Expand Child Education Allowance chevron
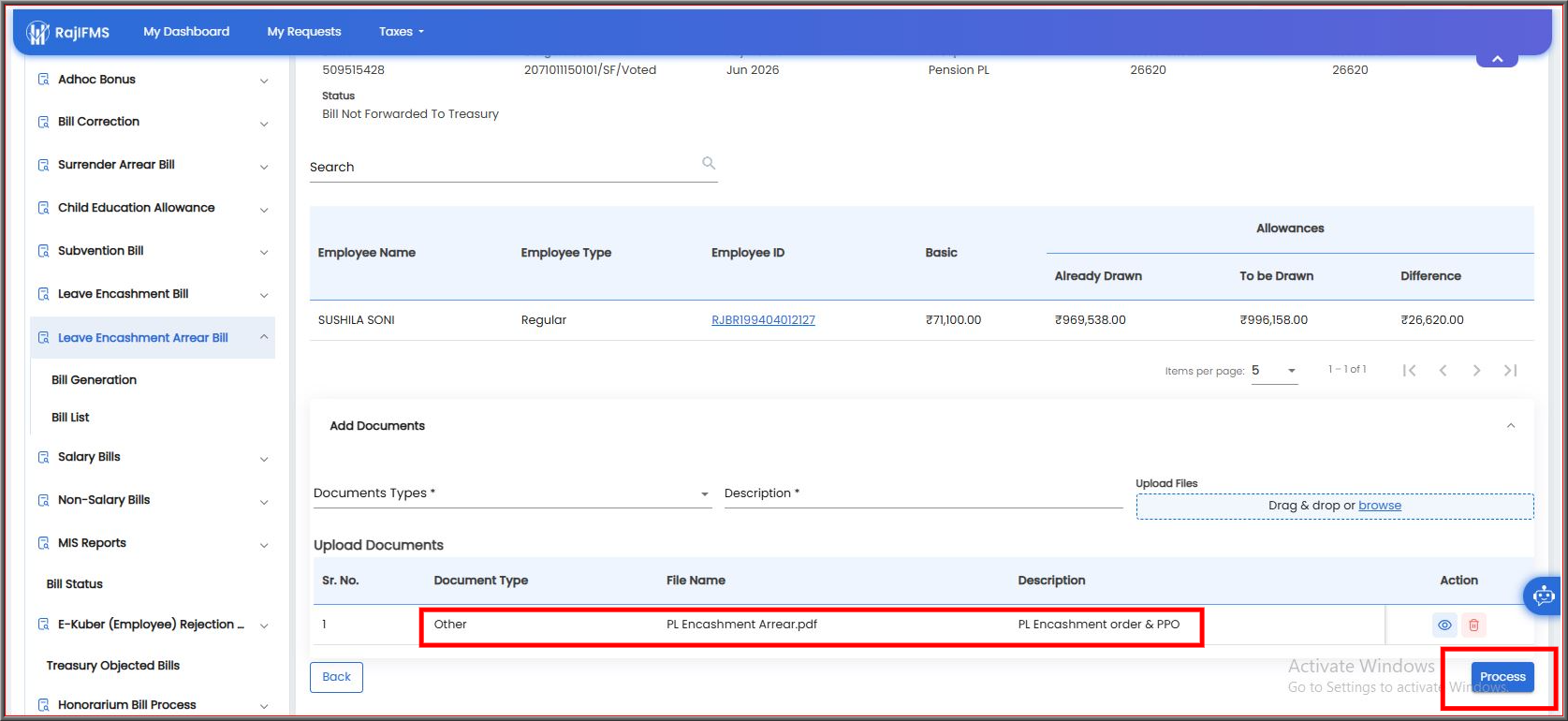 click(x=264, y=209)
